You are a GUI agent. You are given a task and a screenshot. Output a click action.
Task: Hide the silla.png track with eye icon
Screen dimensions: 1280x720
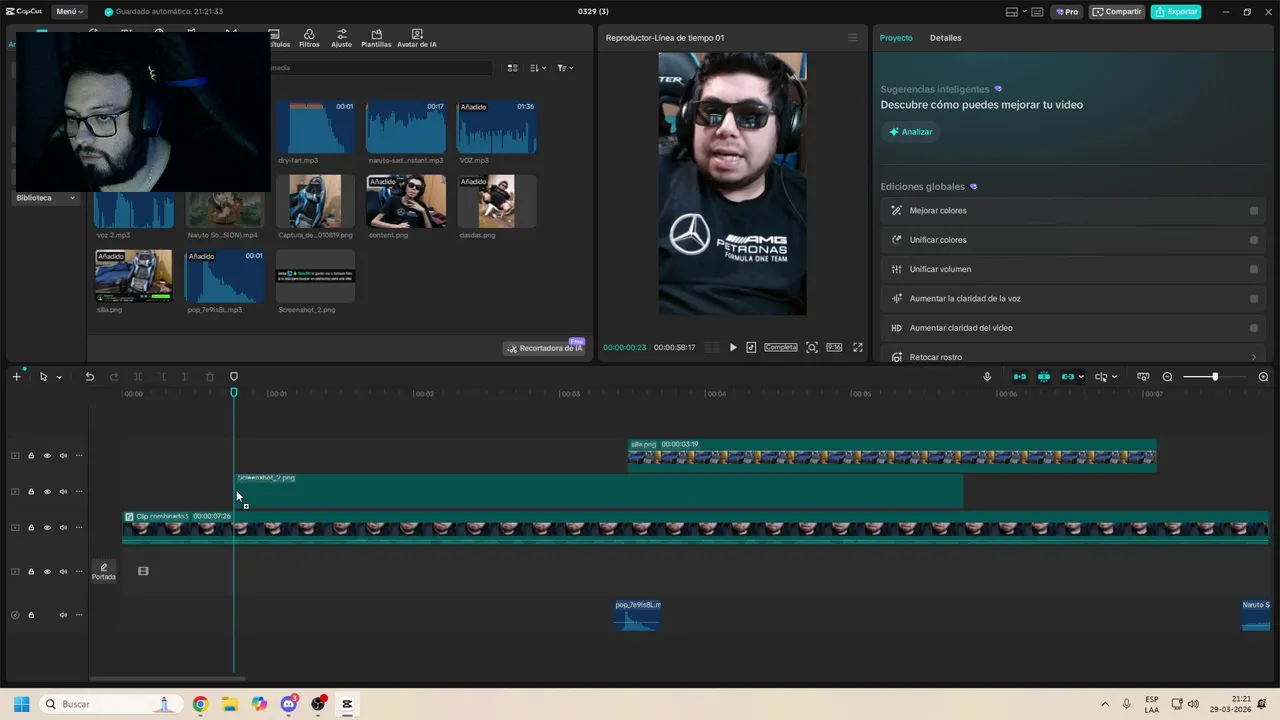click(47, 456)
